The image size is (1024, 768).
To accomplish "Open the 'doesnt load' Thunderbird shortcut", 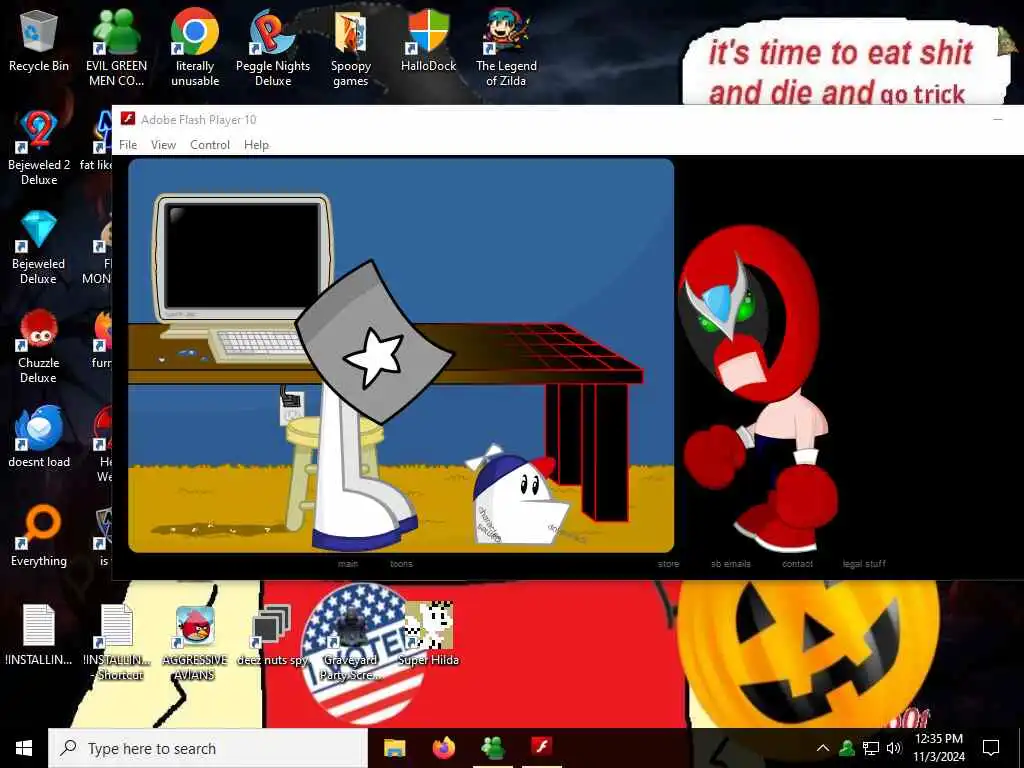I will 39,436.
